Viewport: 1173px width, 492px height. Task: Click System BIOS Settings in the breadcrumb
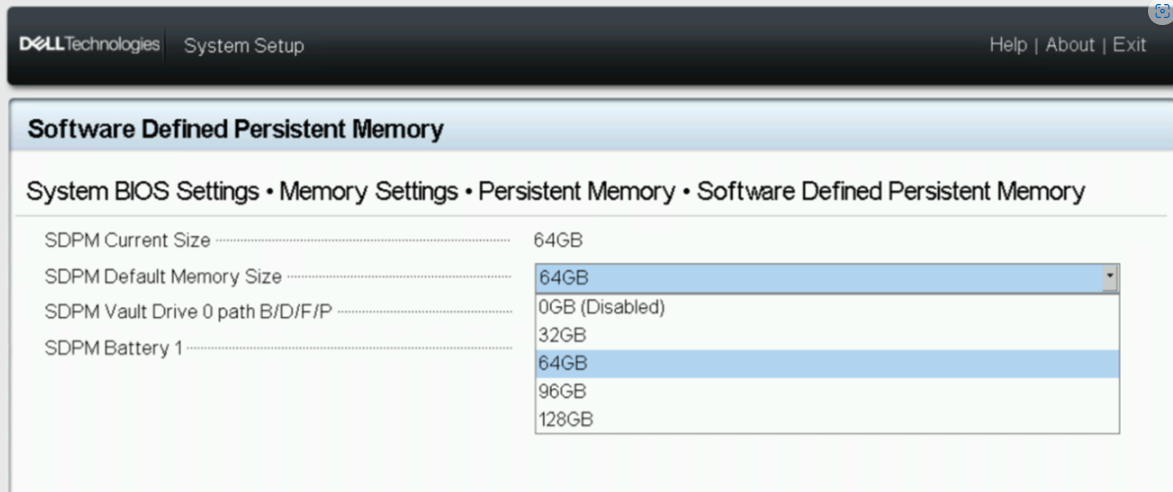coord(143,191)
